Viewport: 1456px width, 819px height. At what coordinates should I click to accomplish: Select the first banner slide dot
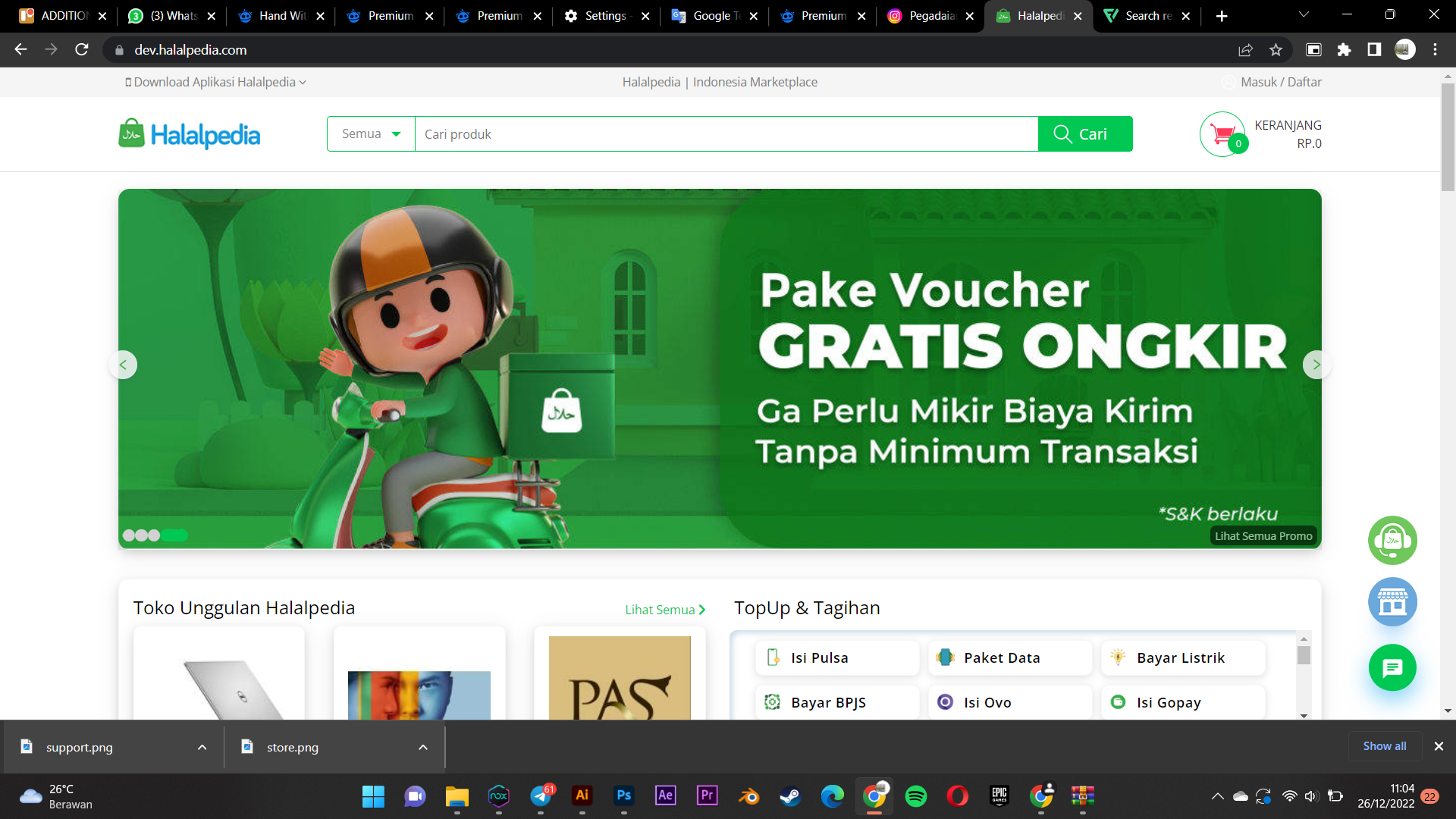coord(128,535)
